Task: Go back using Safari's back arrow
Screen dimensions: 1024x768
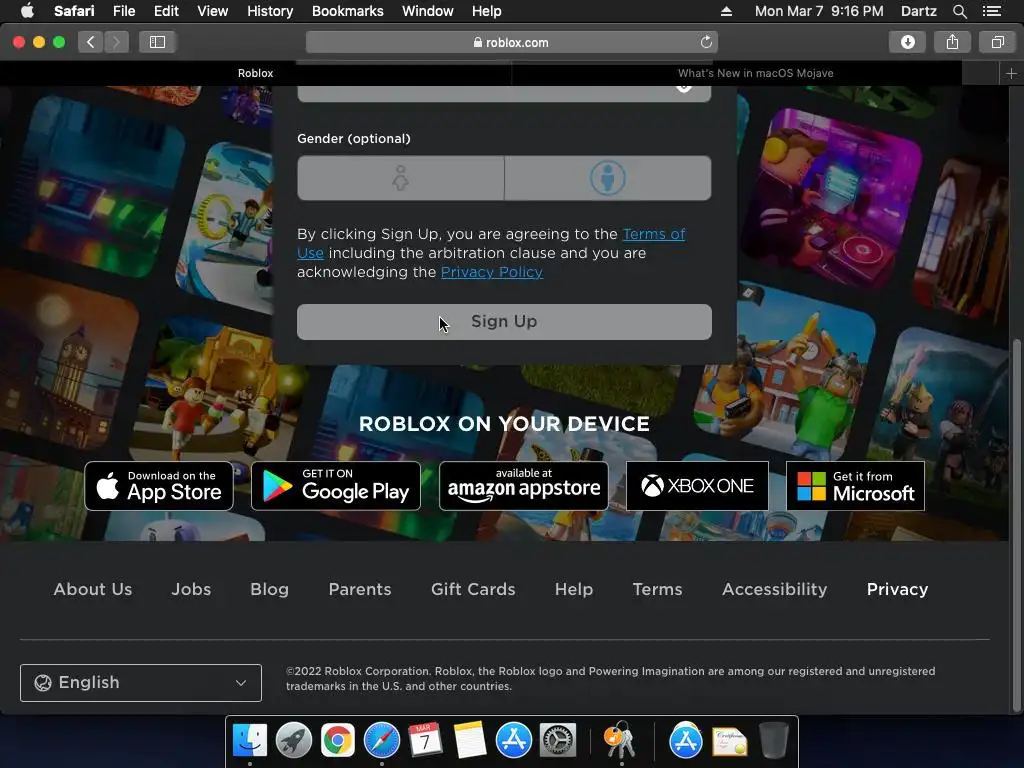Action: pyautogui.click(x=91, y=42)
